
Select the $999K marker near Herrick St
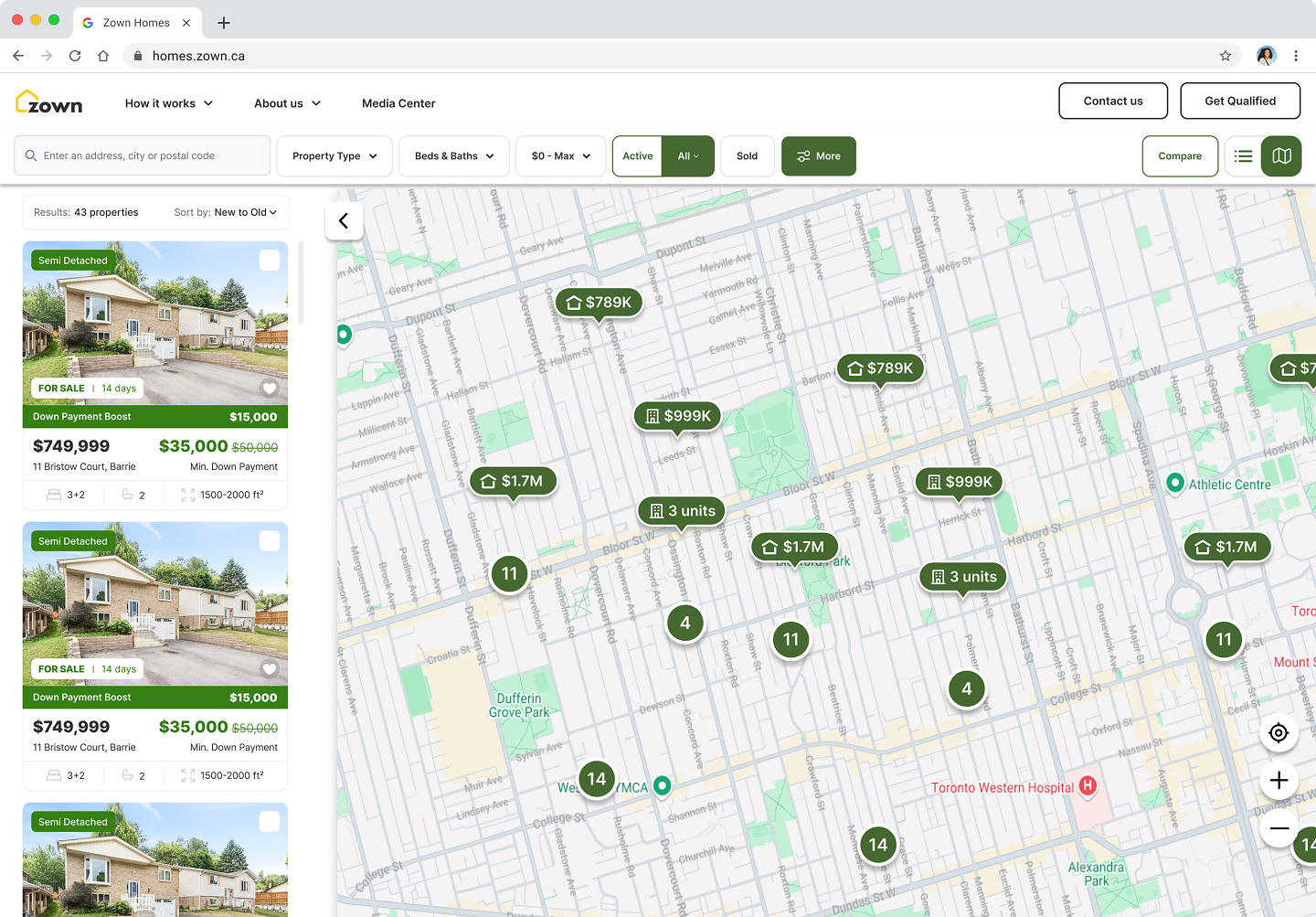pyautogui.click(x=960, y=483)
